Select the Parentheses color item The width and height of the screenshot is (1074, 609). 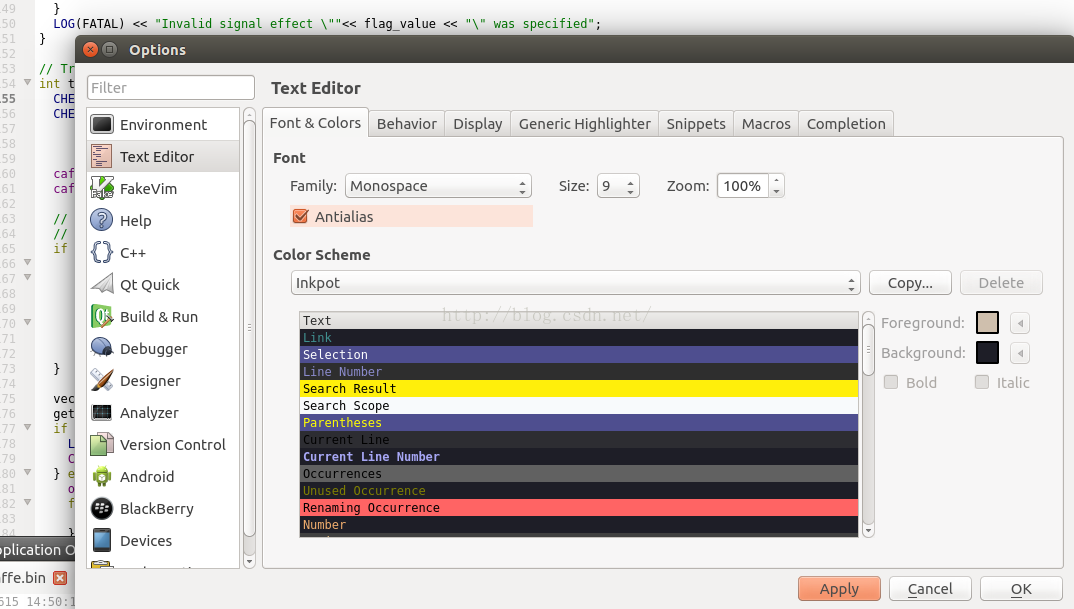[x=579, y=423]
